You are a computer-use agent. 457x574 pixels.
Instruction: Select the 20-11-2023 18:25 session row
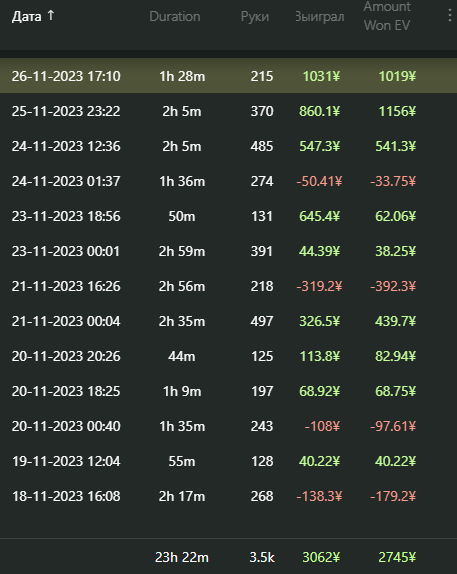click(228, 391)
